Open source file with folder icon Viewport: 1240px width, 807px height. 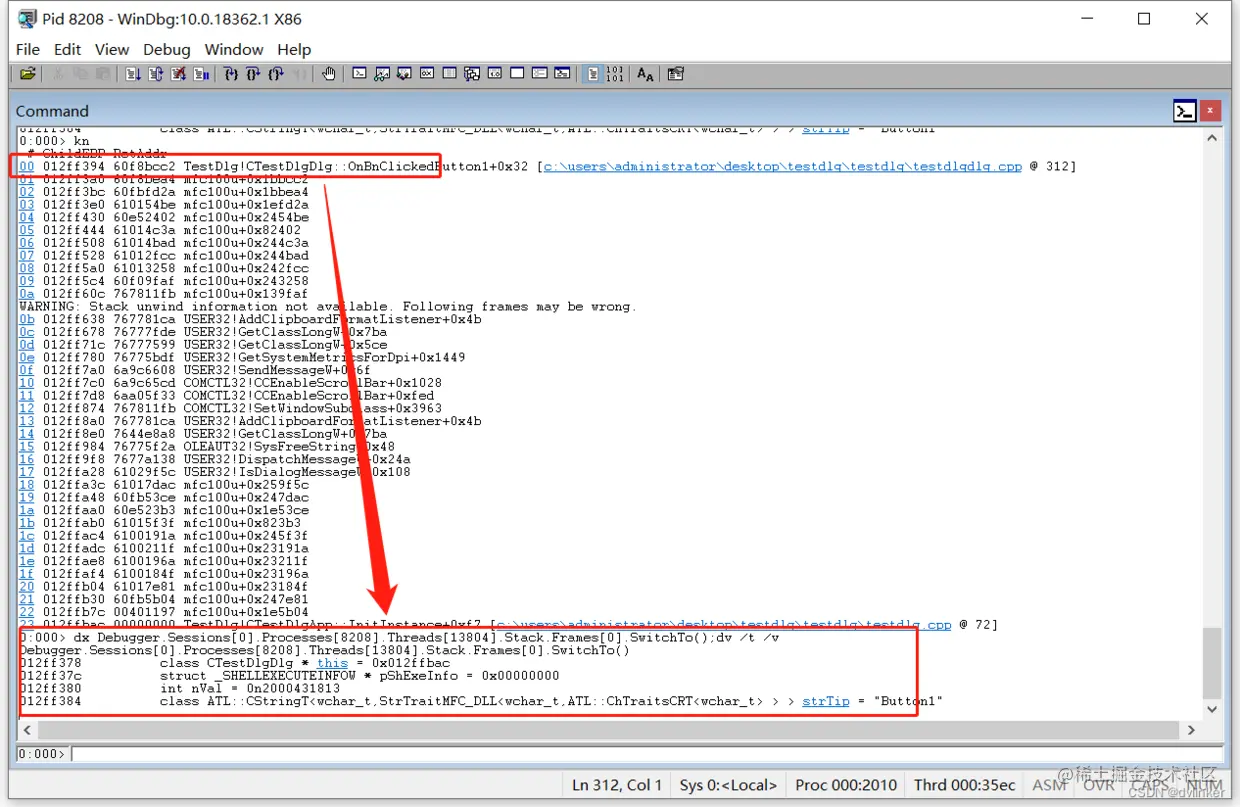(27, 74)
